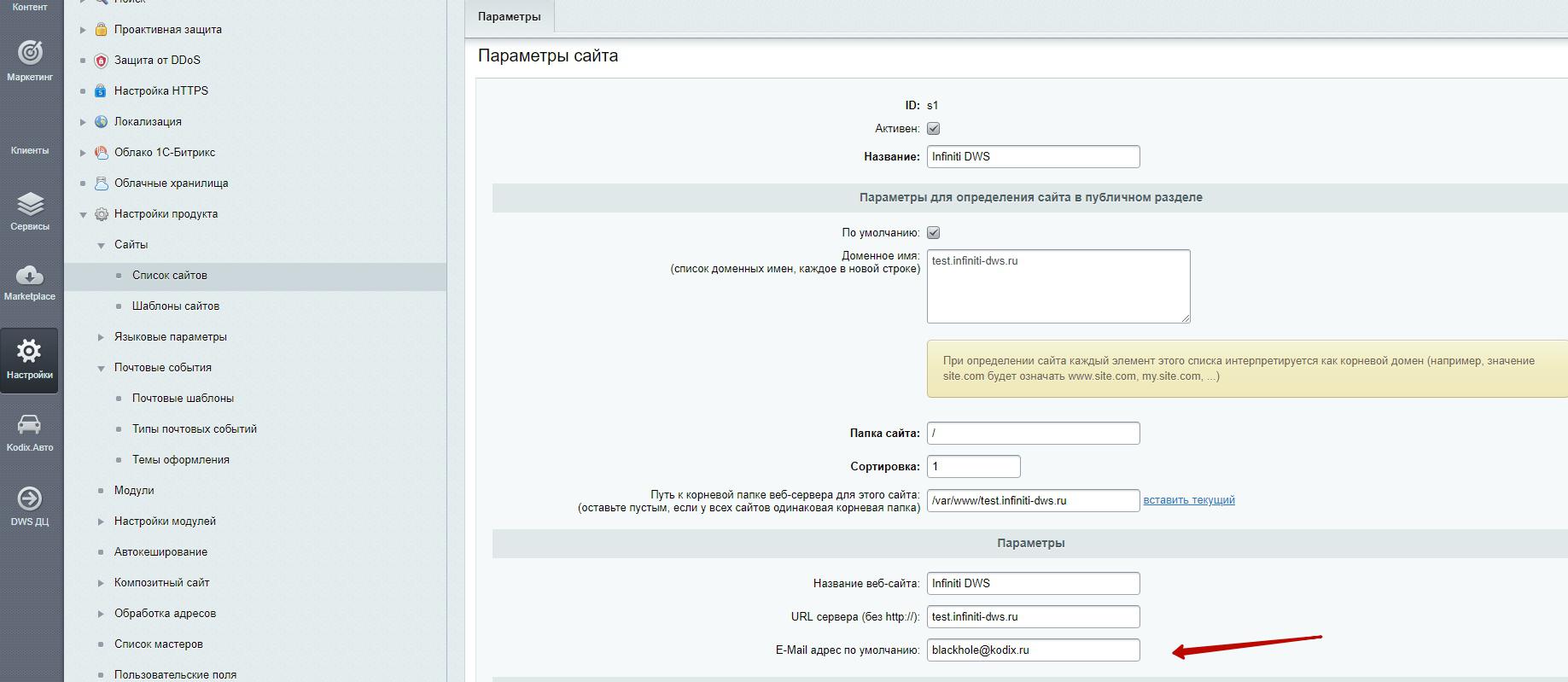The image size is (1568, 682).
Task: Open Модули in settings tree
Action: [x=134, y=490]
